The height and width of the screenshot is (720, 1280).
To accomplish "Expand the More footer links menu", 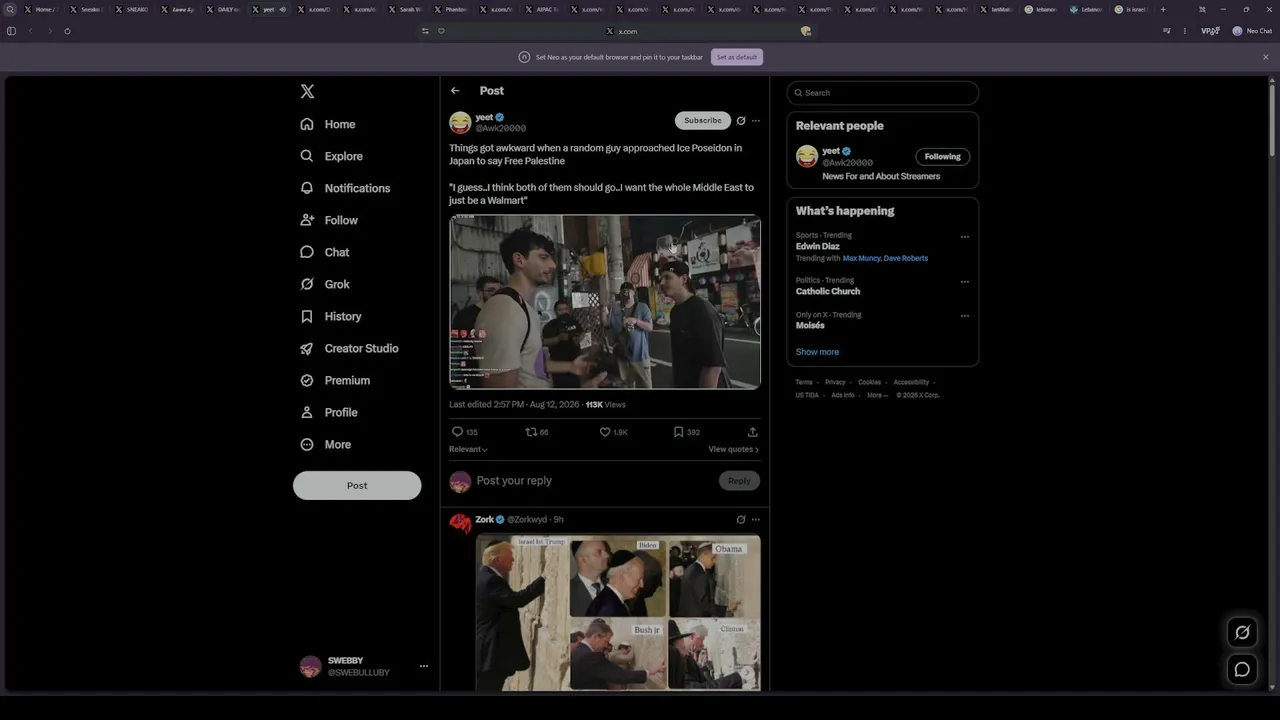I will pos(877,395).
